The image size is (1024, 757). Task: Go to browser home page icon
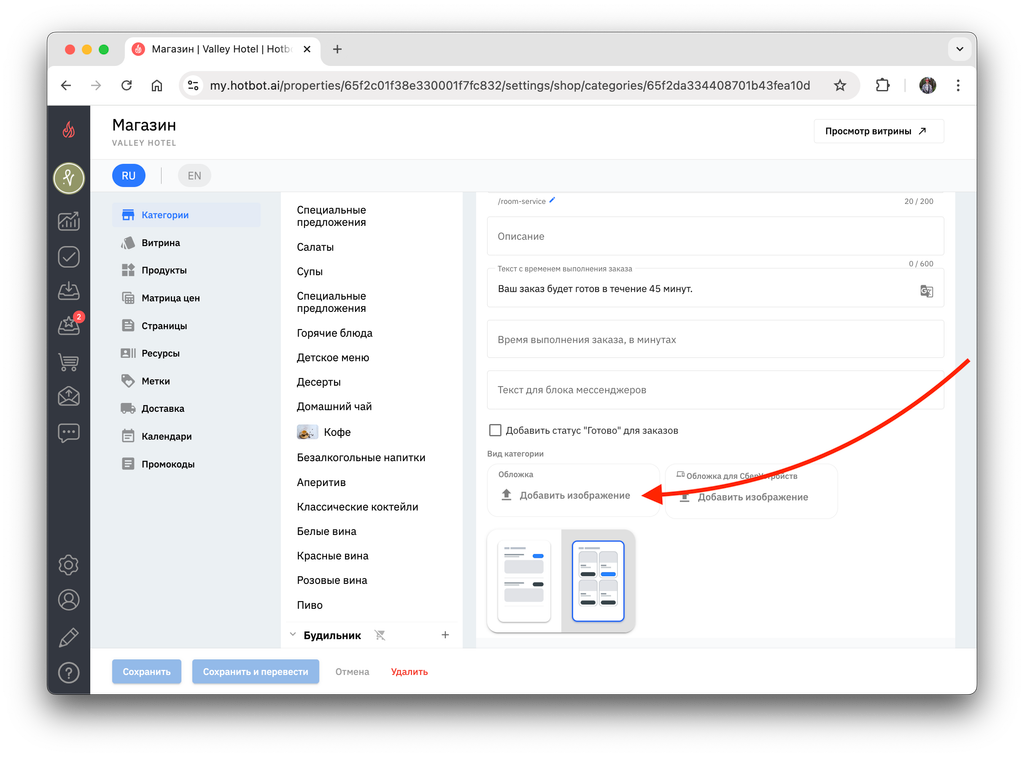157,86
